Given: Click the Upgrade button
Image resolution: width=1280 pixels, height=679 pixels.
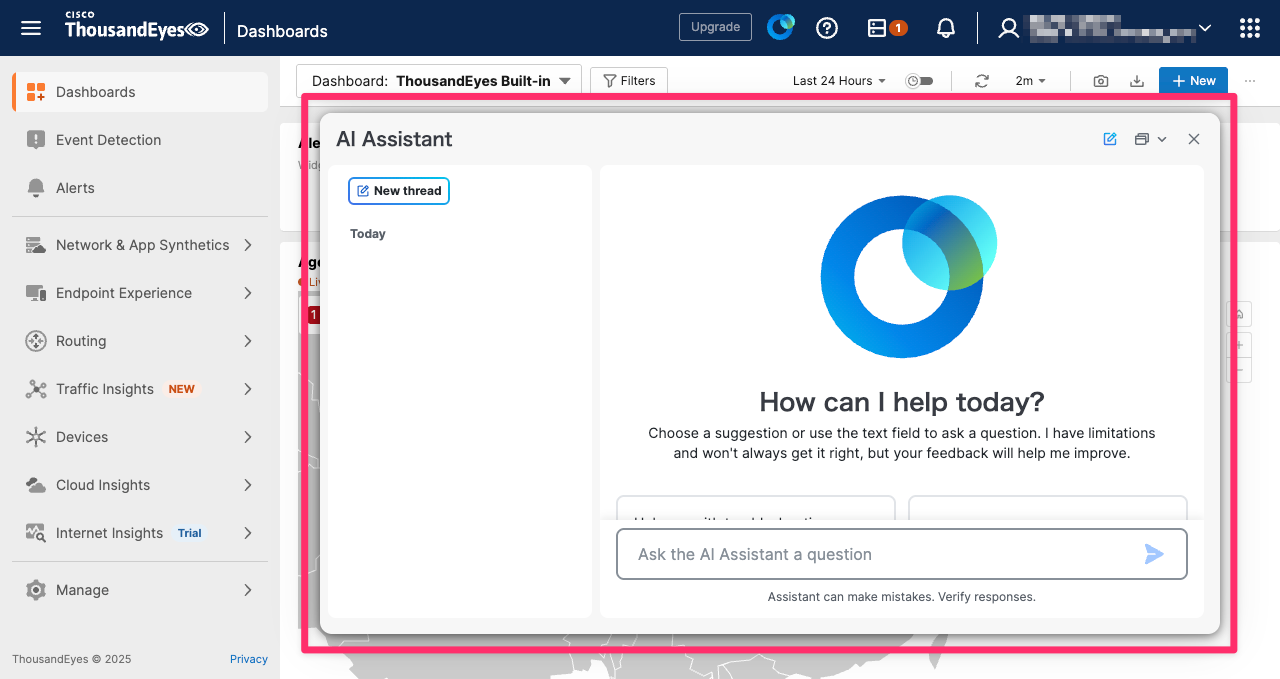Looking at the screenshot, I should click(x=715, y=27).
